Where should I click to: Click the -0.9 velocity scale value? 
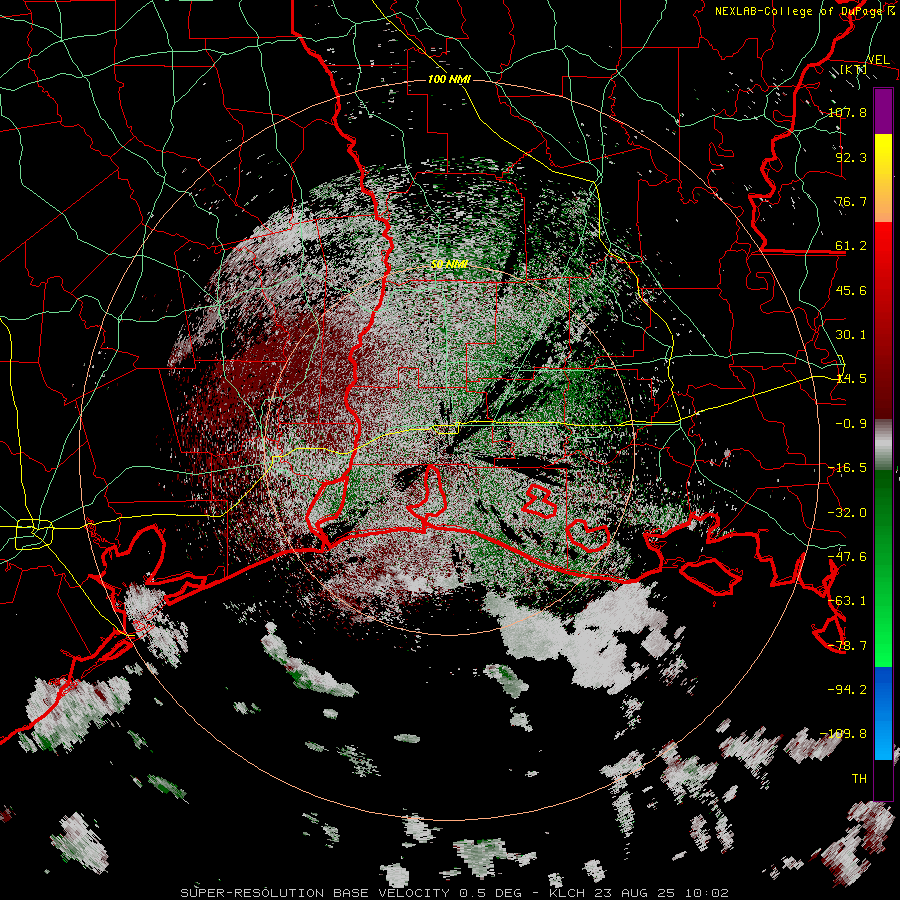click(x=851, y=423)
